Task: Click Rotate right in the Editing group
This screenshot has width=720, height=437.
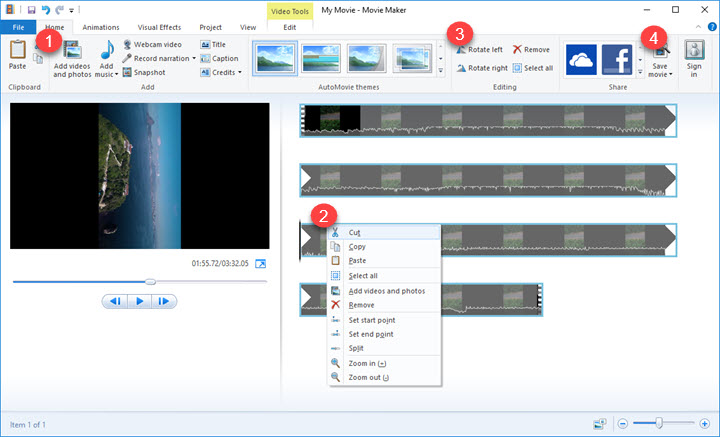Action: coord(482,68)
